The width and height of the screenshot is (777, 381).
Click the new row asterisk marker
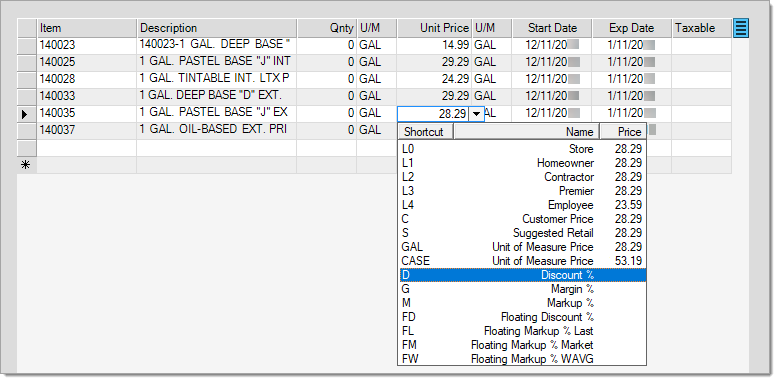[27, 165]
